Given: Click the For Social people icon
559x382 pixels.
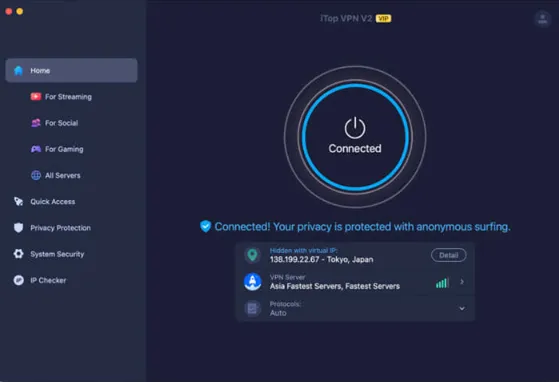Looking at the screenshot, I should [36, 123].
